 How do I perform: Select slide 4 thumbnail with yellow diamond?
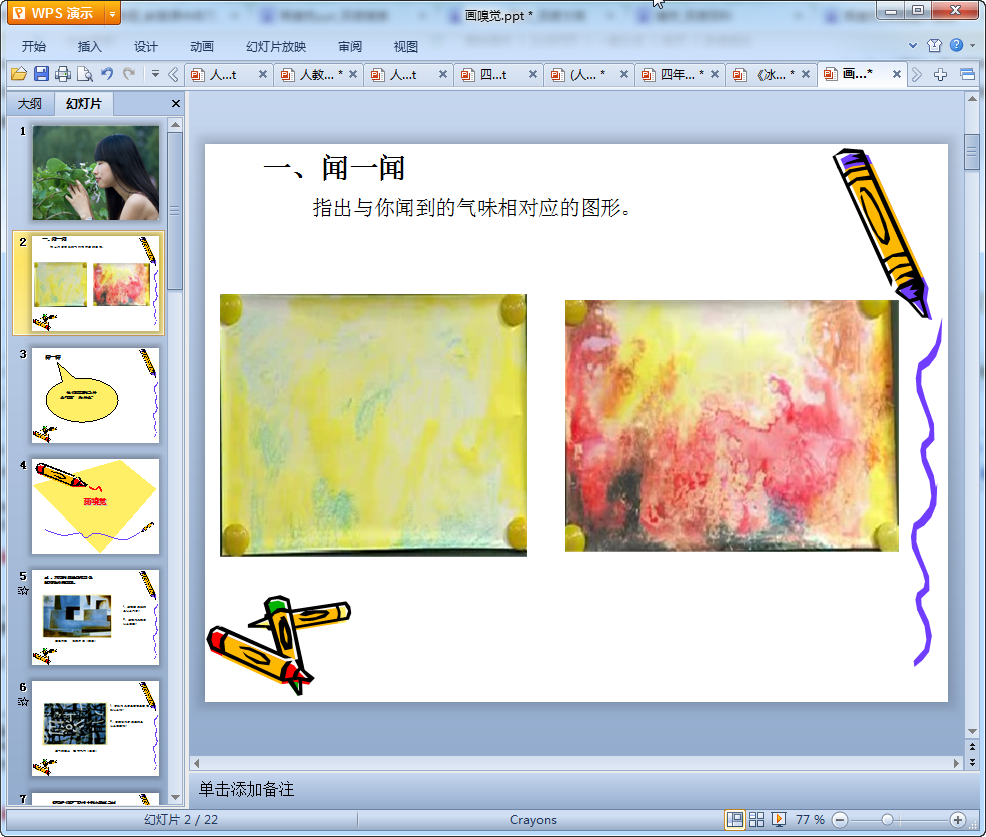96,506
